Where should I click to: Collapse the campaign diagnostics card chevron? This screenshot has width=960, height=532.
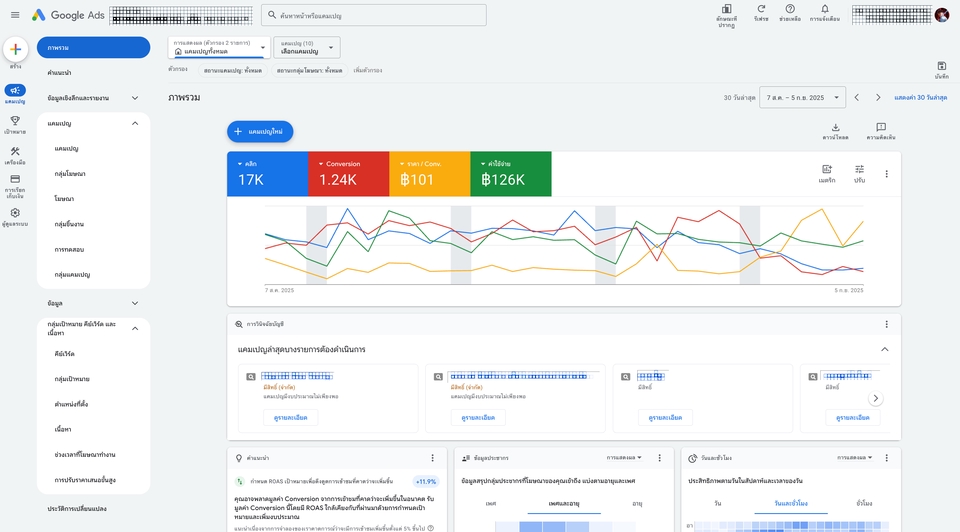point(884,350)
